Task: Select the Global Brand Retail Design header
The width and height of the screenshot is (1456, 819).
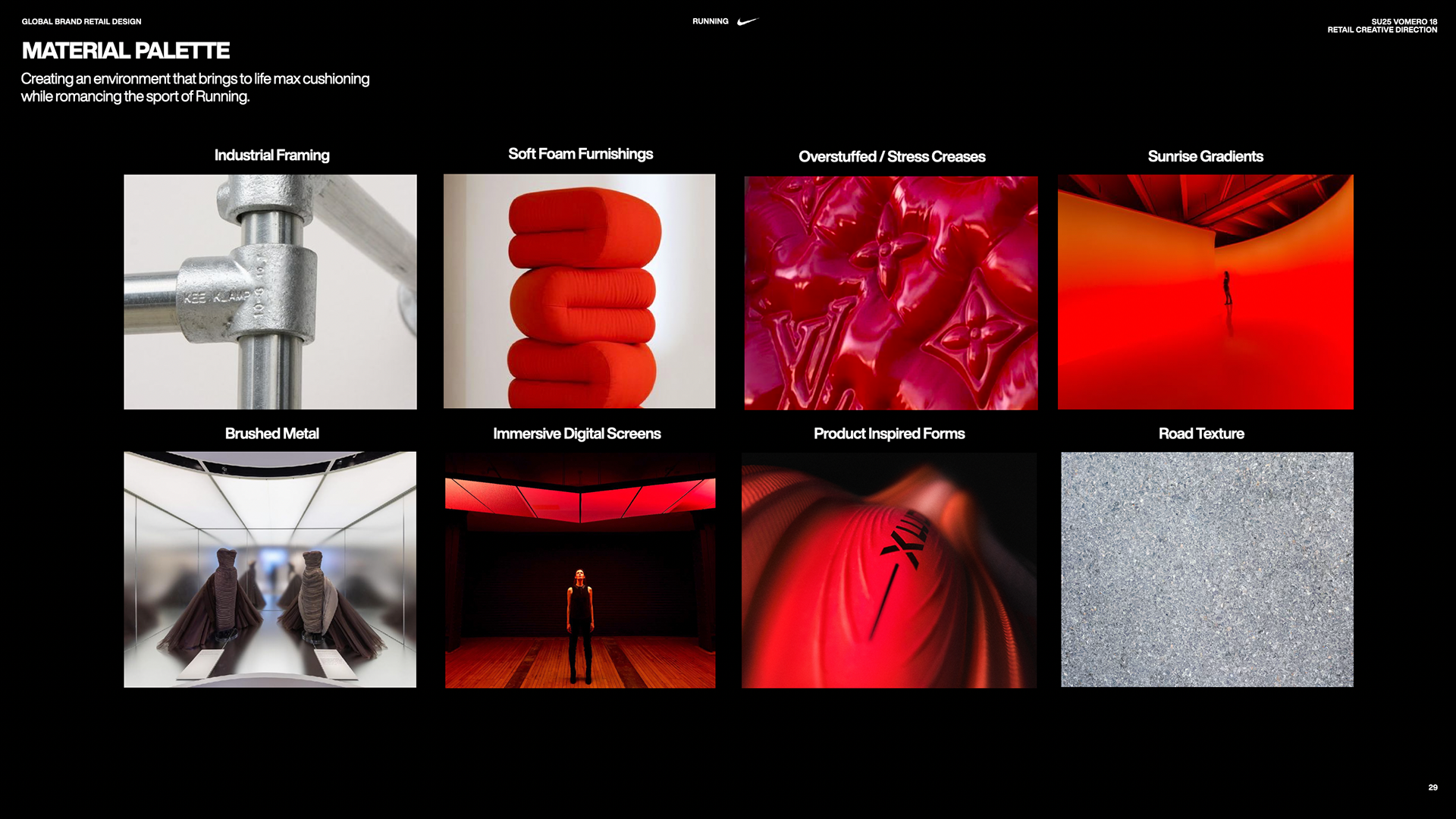Action: (x=81, y=21)
